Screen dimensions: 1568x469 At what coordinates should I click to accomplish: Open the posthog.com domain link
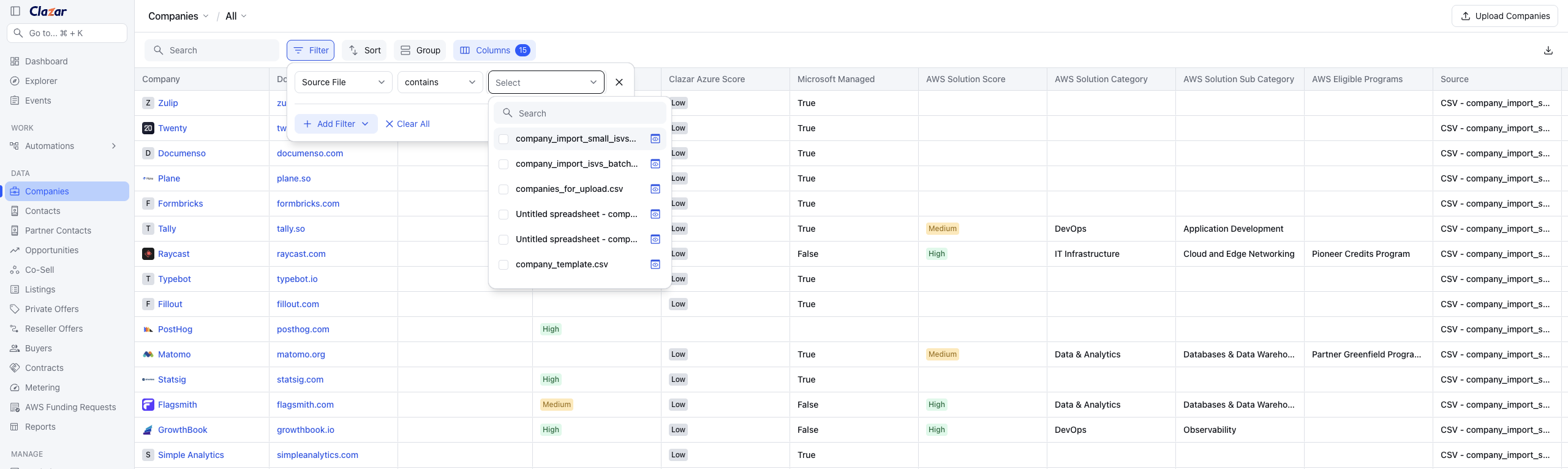tap(303, 329)
